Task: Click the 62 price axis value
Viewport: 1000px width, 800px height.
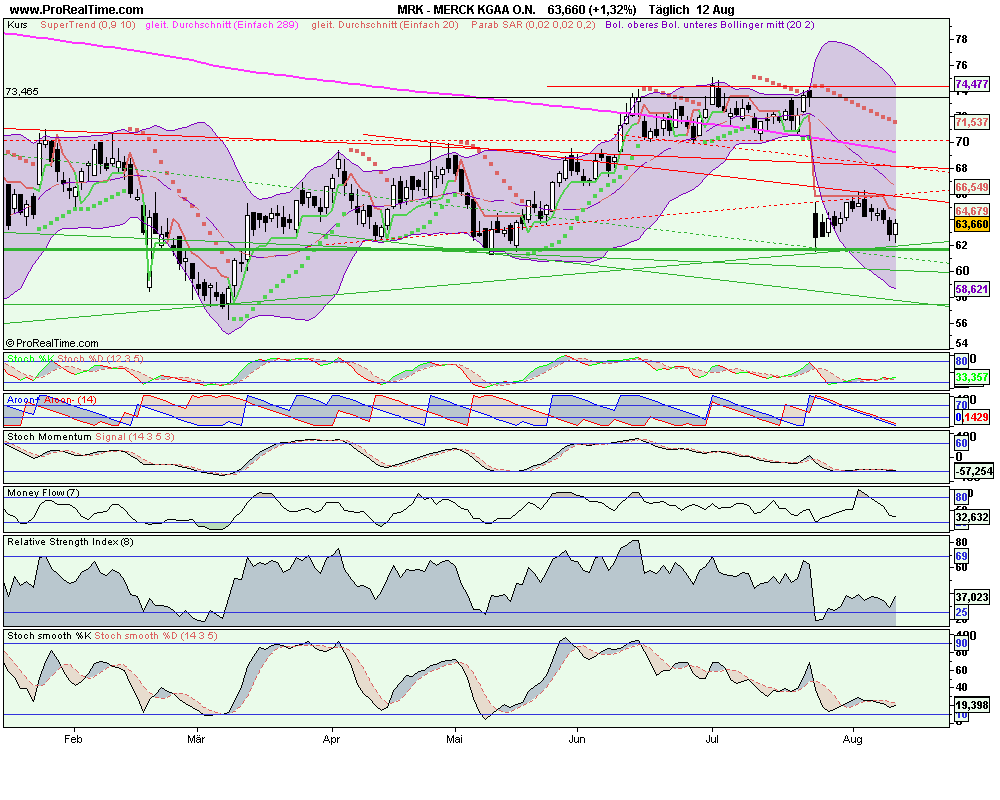Action: pyautogui.click(x=961, y=245)
